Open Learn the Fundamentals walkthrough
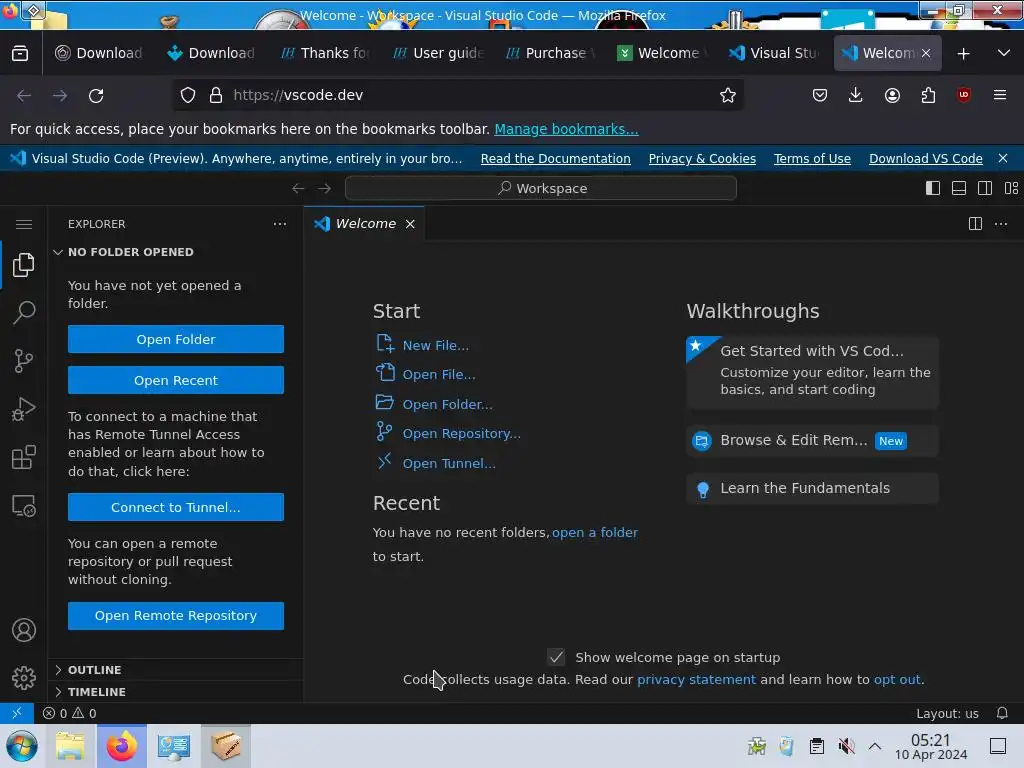The height and width of the screenshot is (768, 1024). [812, 488]
